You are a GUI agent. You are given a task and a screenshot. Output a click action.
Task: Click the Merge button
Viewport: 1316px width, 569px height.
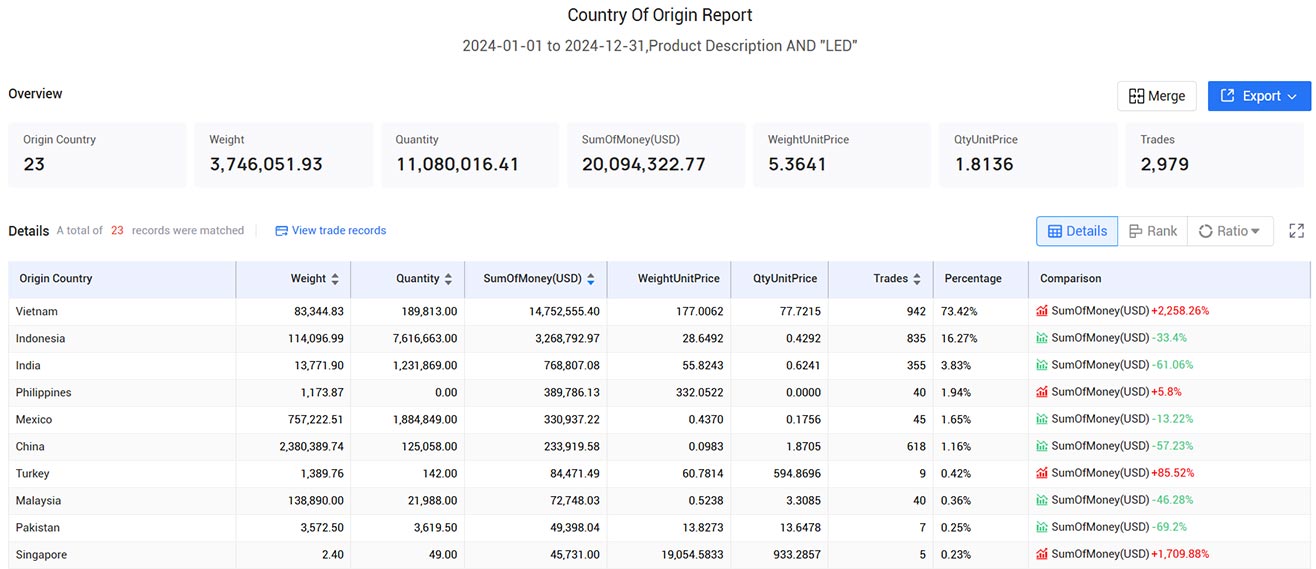point(1156,96)
